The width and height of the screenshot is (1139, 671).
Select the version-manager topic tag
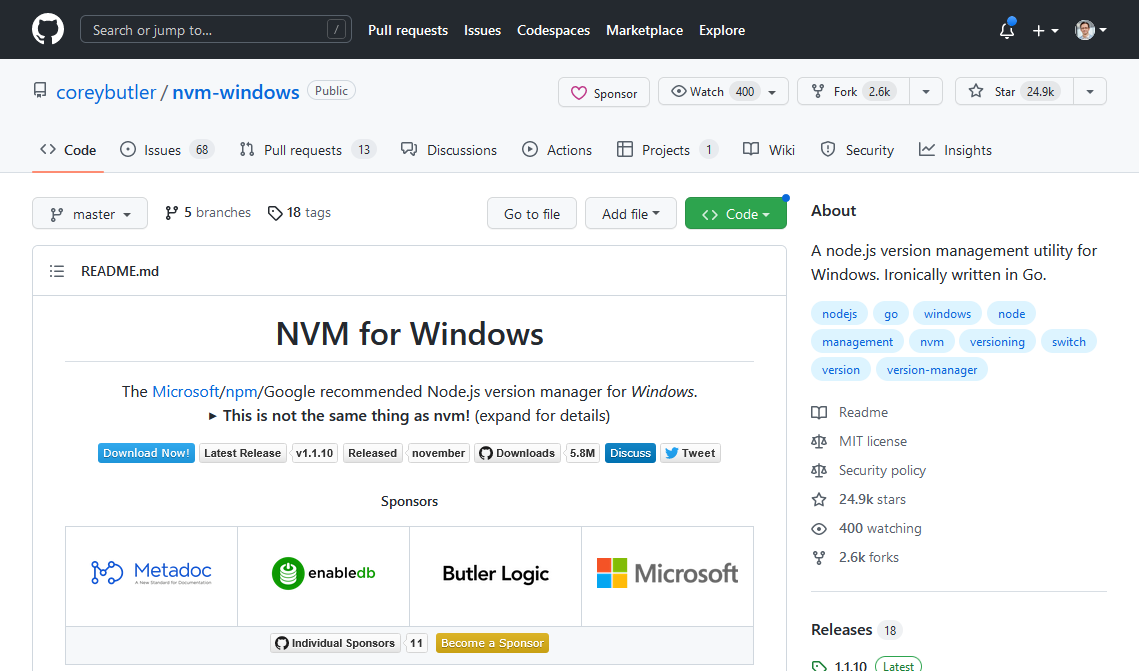point(932,370)
